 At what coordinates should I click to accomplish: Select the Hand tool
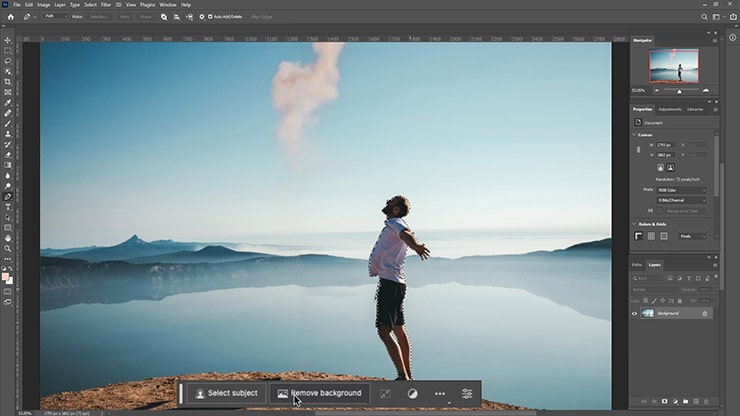pos(8,238)
